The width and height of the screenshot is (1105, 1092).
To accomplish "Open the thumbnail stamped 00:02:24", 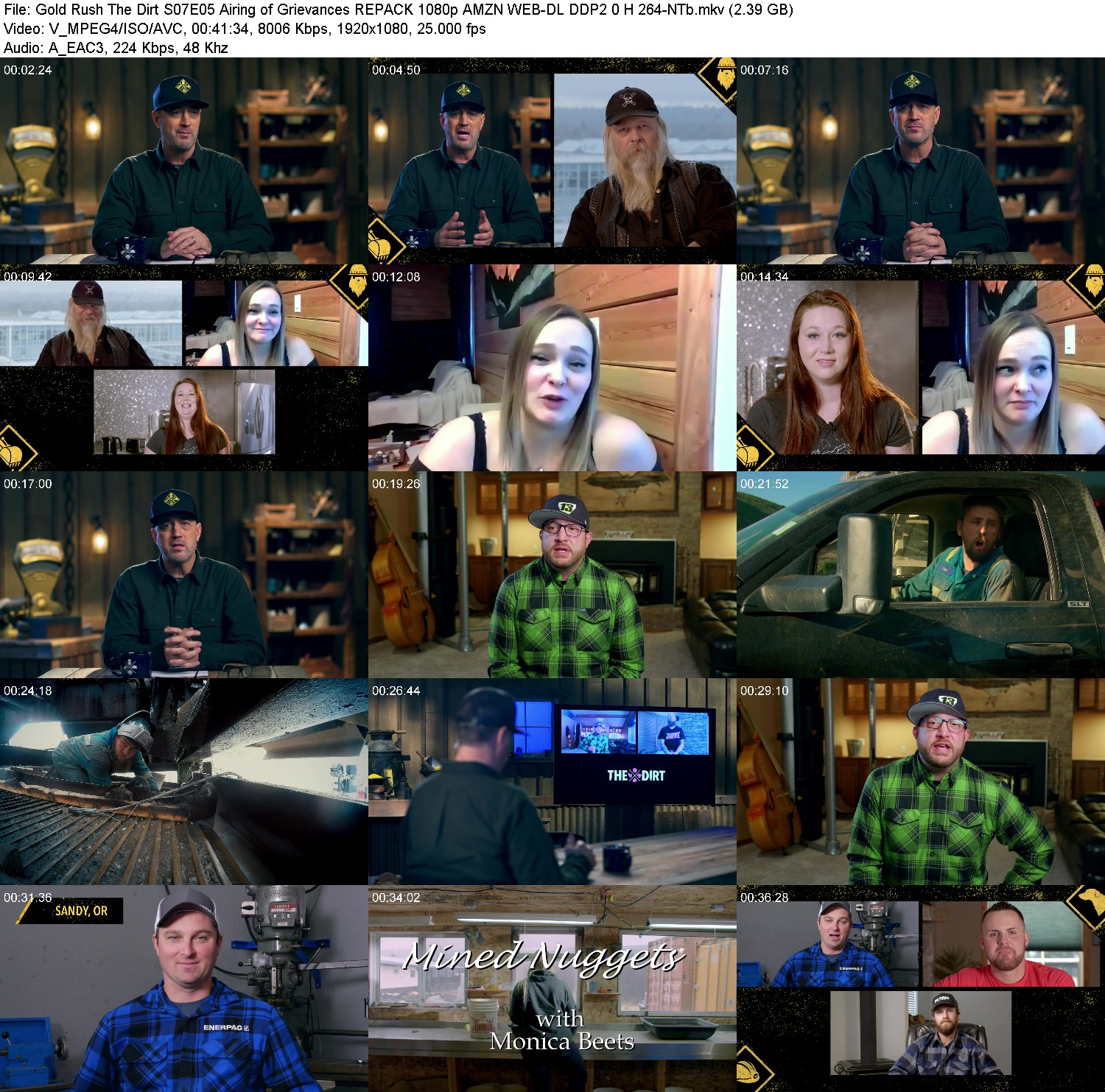I will (x=184, y=161).
